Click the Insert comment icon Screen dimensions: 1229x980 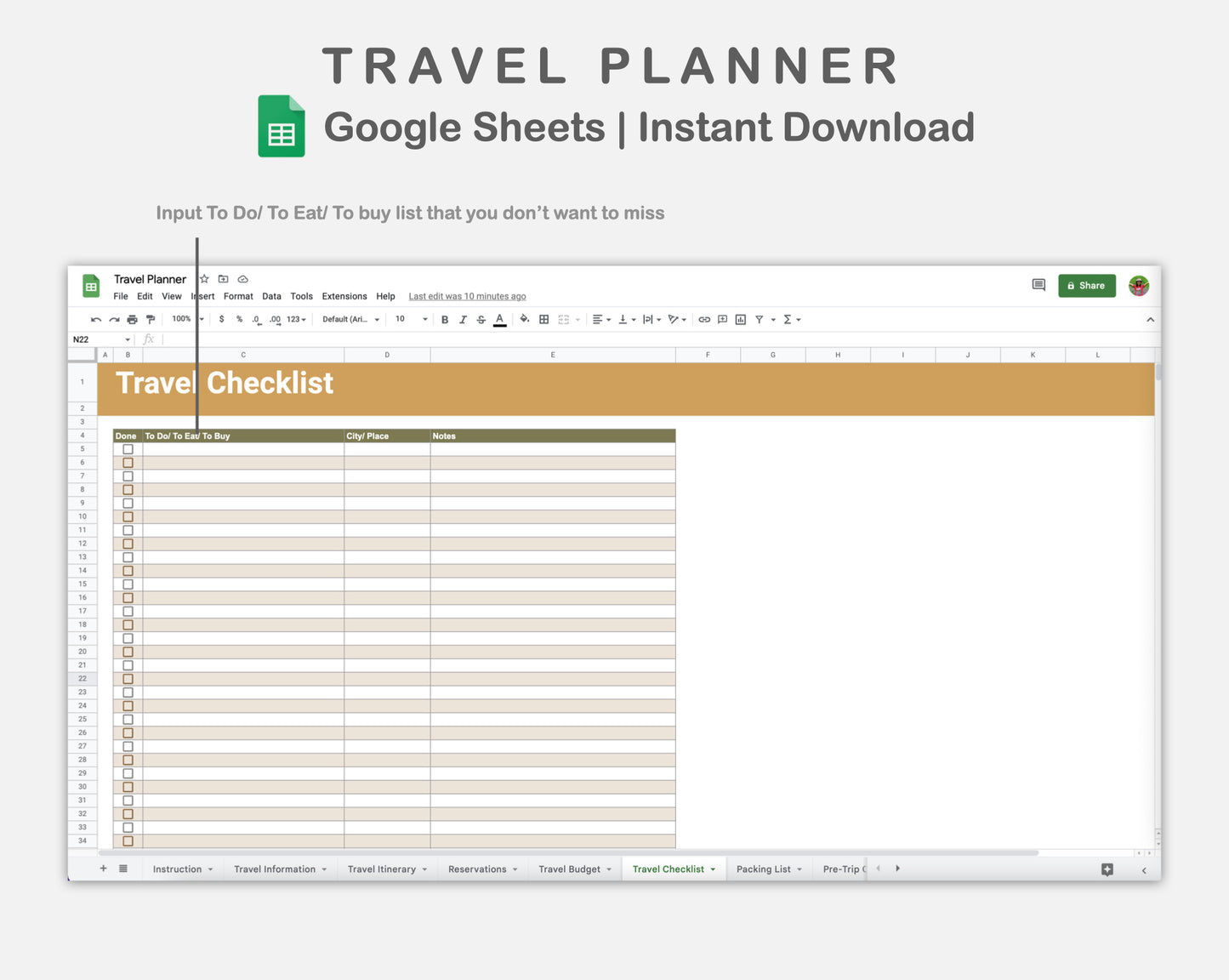coord(724,319)
